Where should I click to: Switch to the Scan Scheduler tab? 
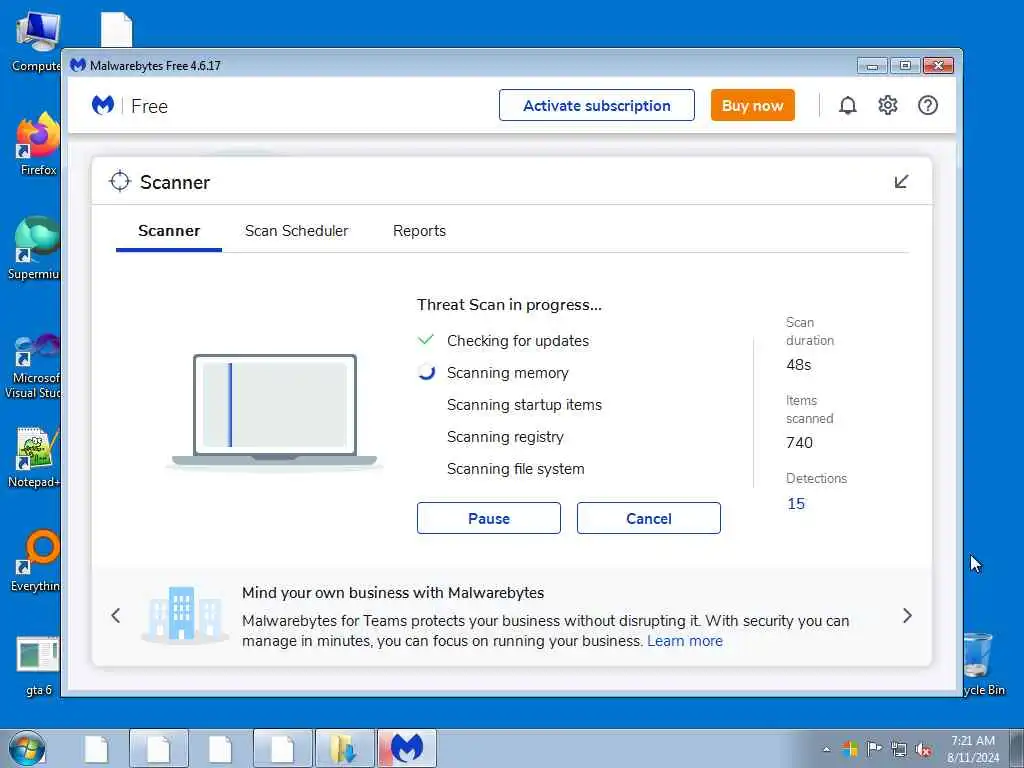tap(296, 231)
